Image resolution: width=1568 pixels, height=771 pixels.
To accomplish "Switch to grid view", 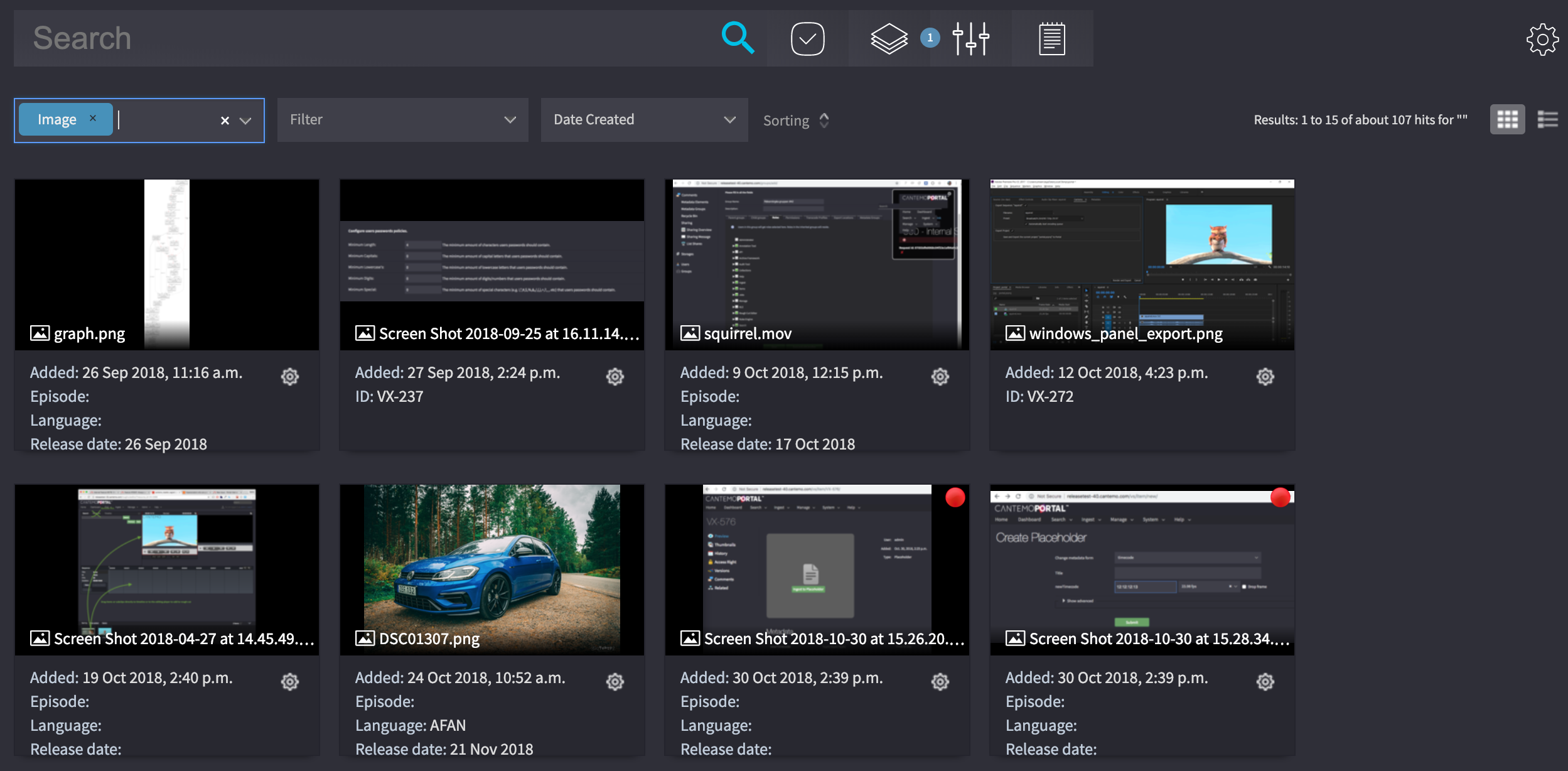I will pyautogui.click(x=1507, y=119).
